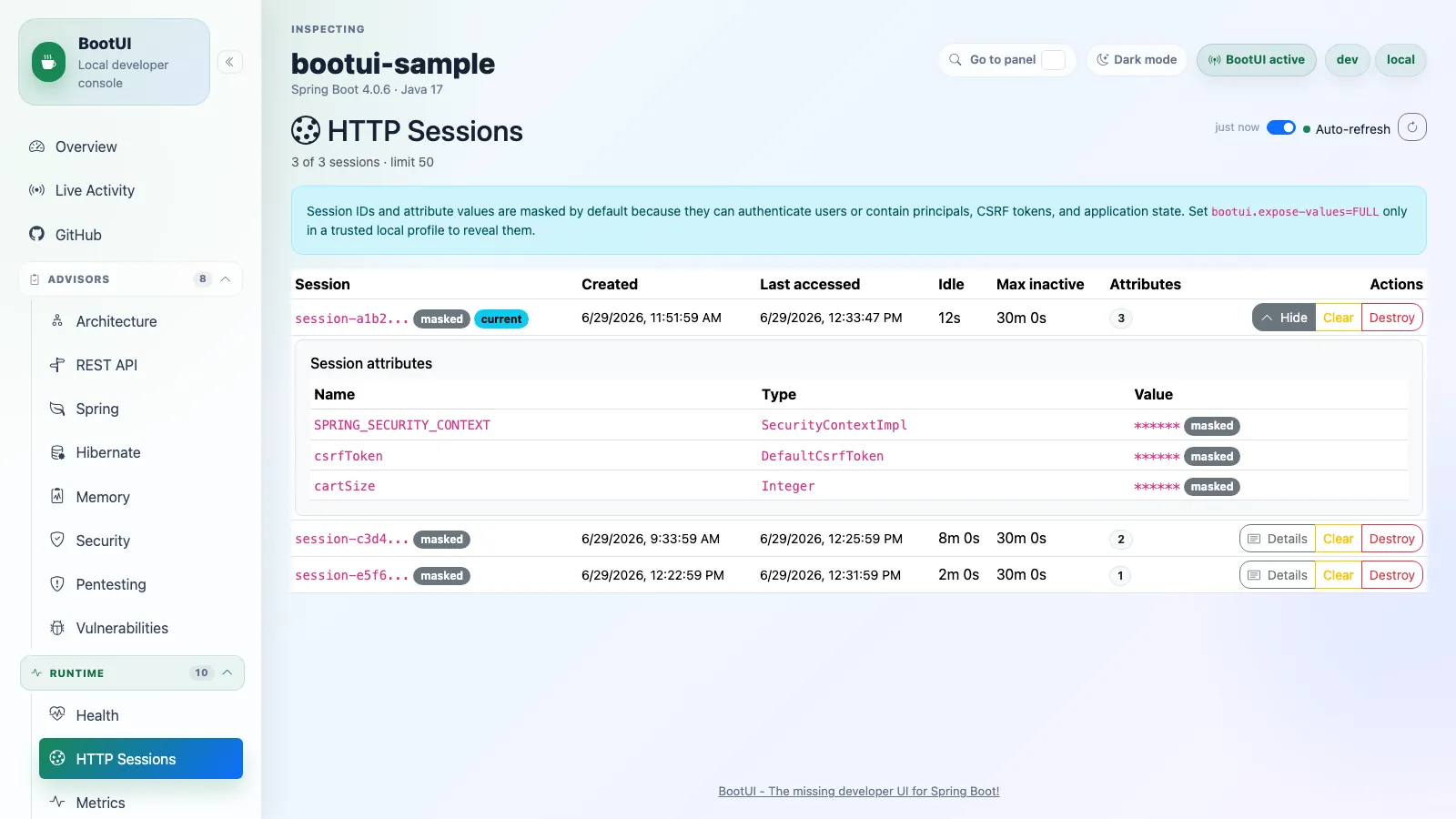This screenshot has width=1456, height=819.
Task: Open the Vulnerabilities advisor
Action: point(141,628)
